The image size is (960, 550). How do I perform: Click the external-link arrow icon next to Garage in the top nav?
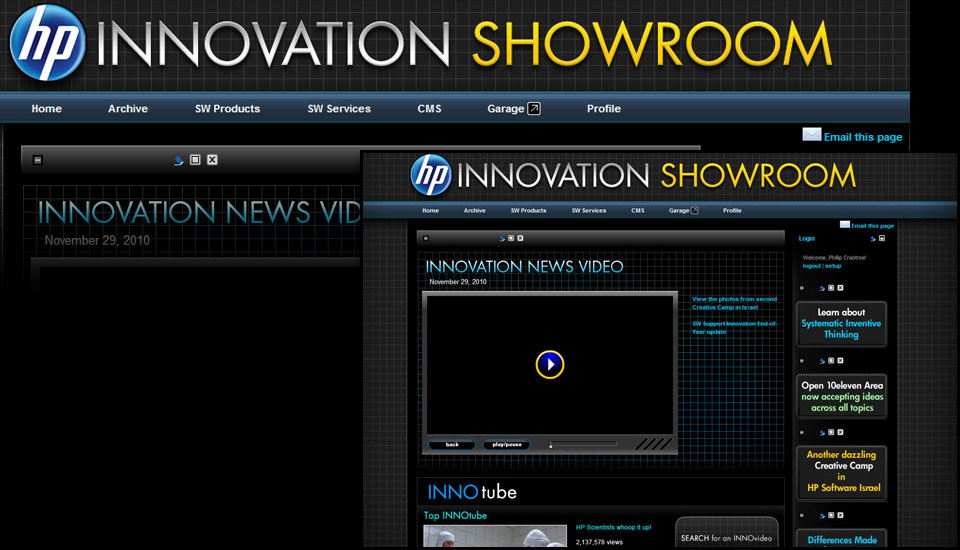coord(533,109)
